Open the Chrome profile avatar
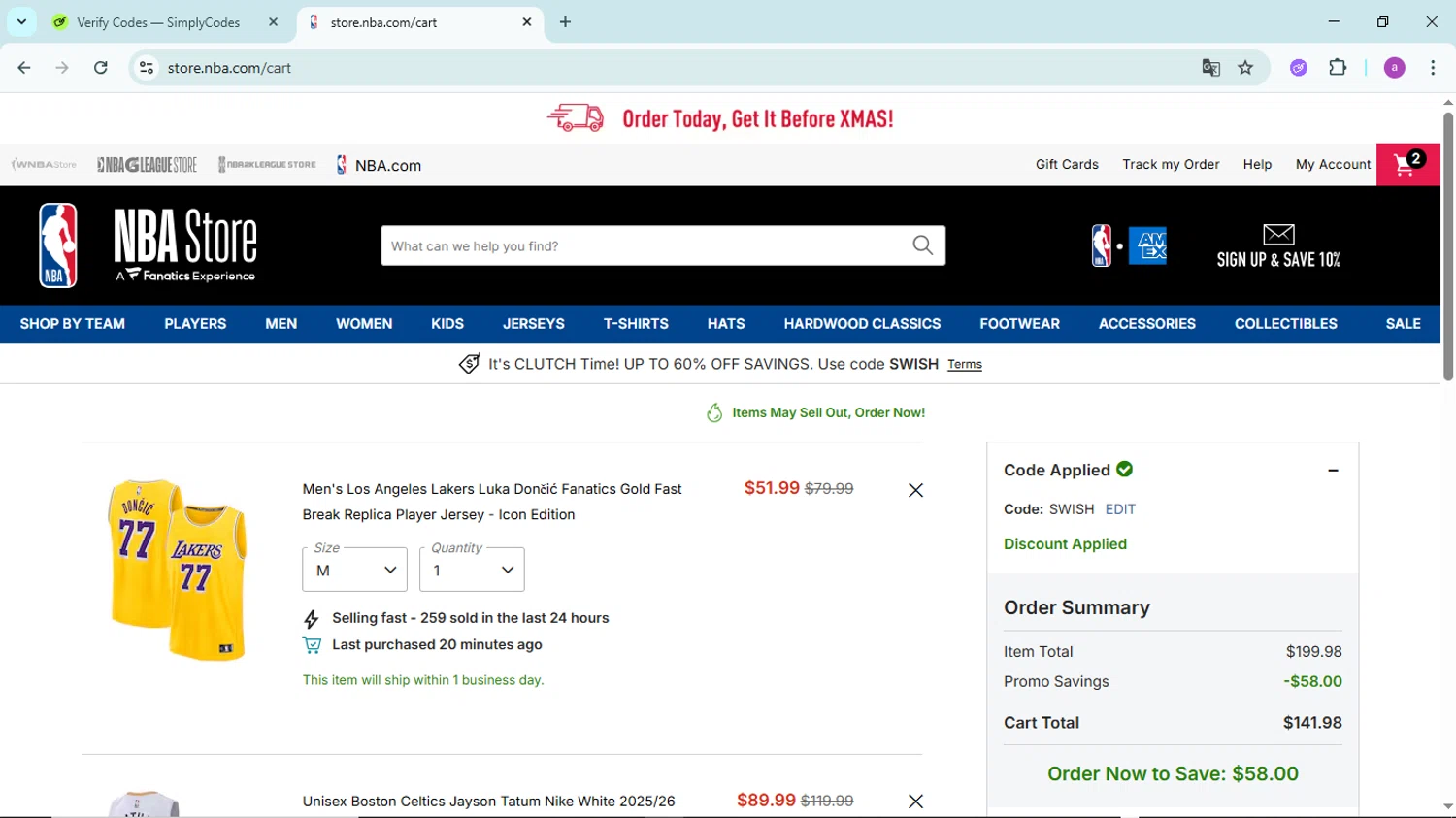1456x818 pixels. [1394, 68]
